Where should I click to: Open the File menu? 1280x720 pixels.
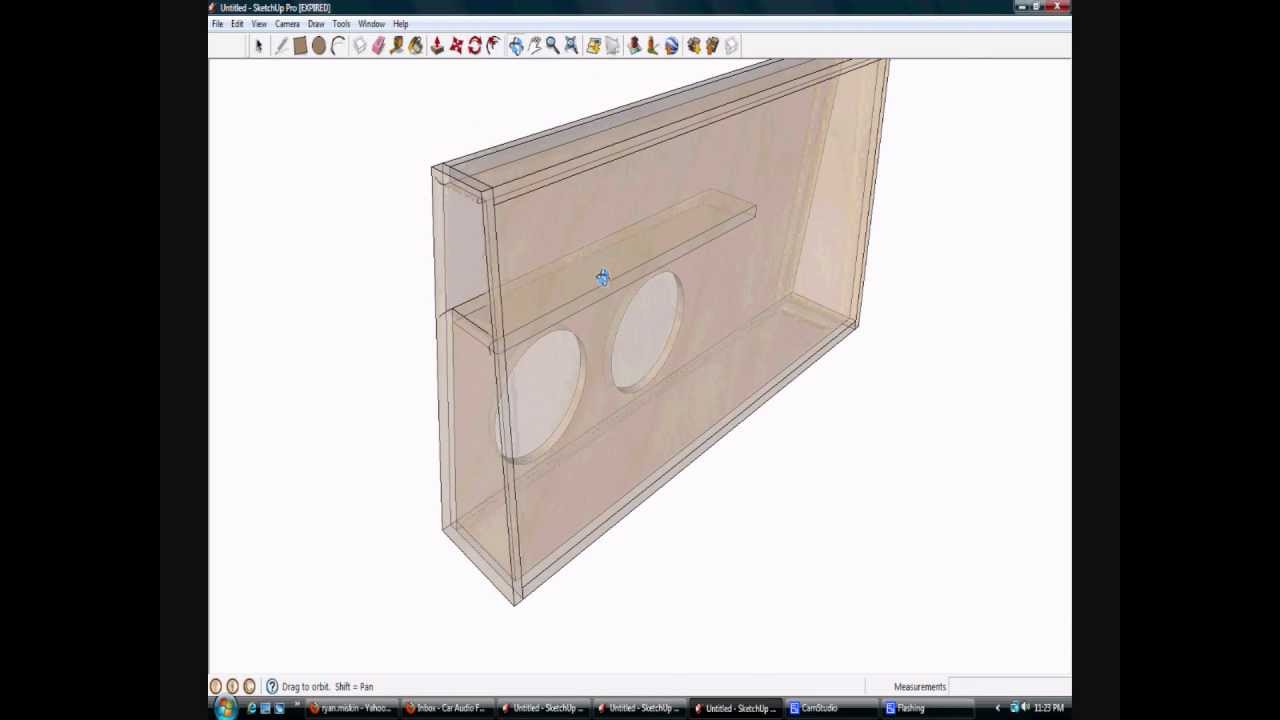pyautogui.click(x=217, y=24)
